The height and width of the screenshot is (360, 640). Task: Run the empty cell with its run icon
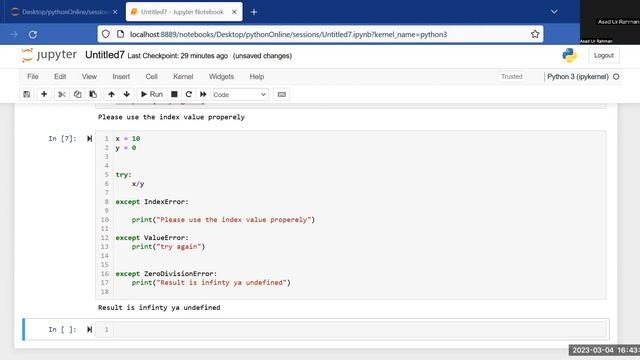[89, 329]
